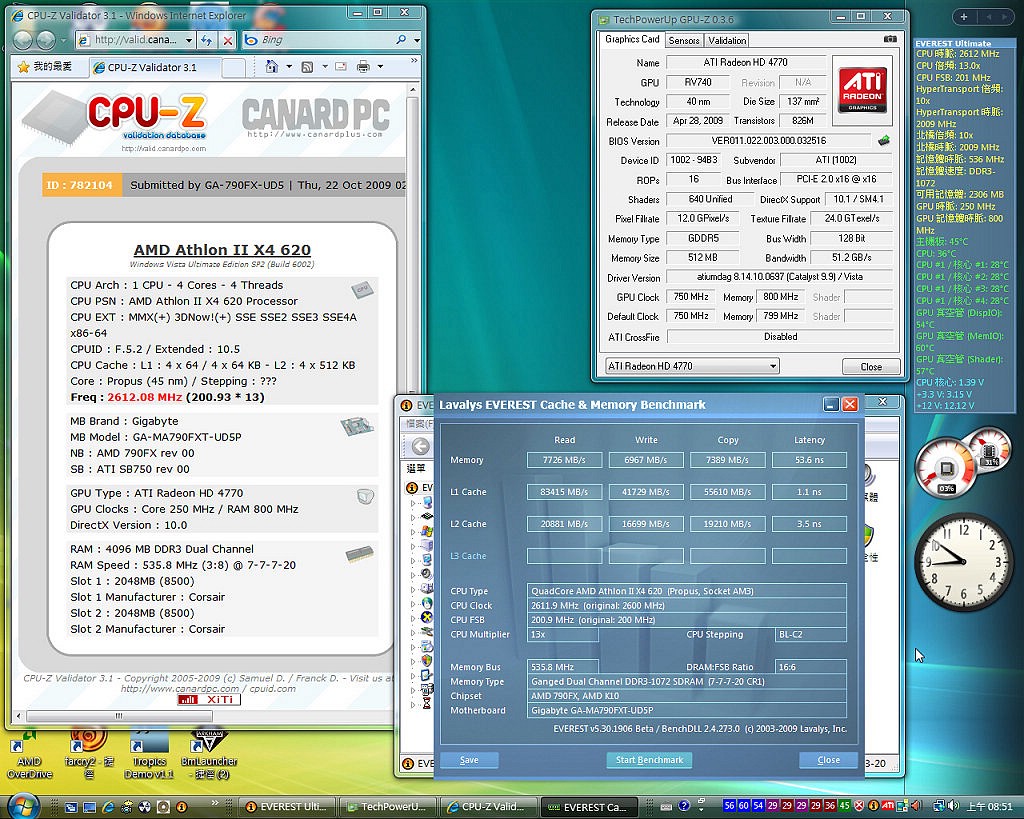Viewport: 1024px width, 819px height.
Task: Click the Memory Read 7726 MB/s field
Action: (564, 460)
